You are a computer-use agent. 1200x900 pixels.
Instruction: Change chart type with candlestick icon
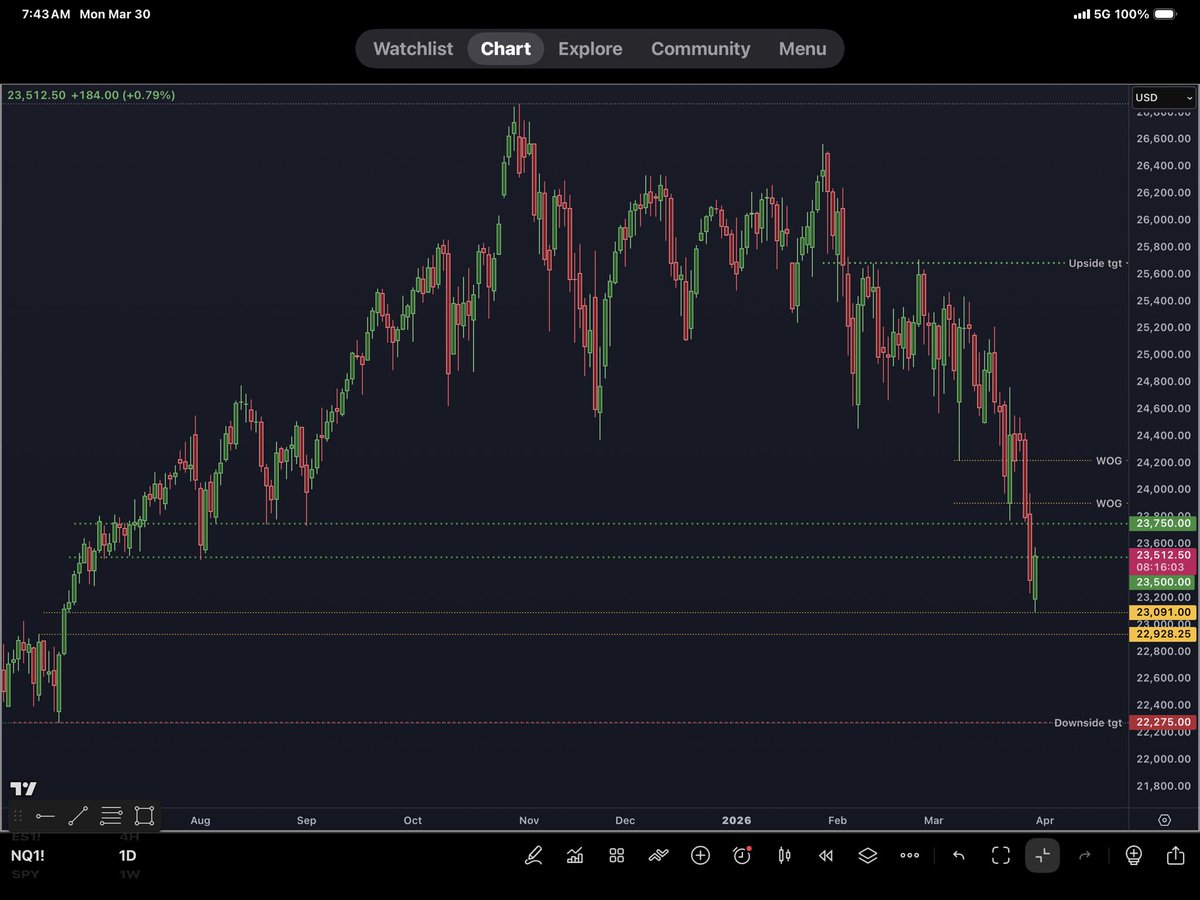[x=783, y=856]
